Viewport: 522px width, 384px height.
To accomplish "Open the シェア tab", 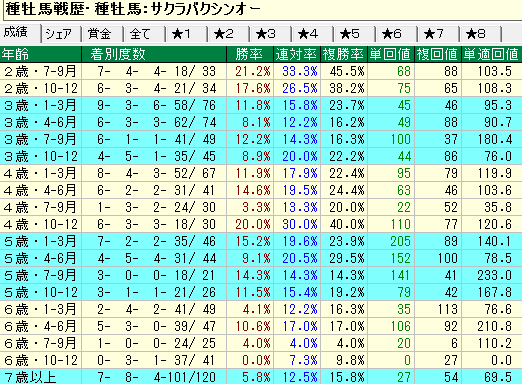I will point(61,34).
